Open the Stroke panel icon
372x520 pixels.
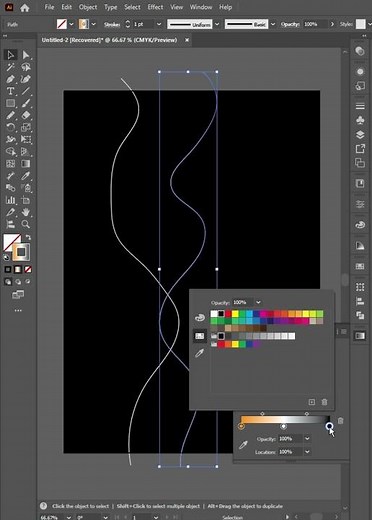(x=360, y=106)
